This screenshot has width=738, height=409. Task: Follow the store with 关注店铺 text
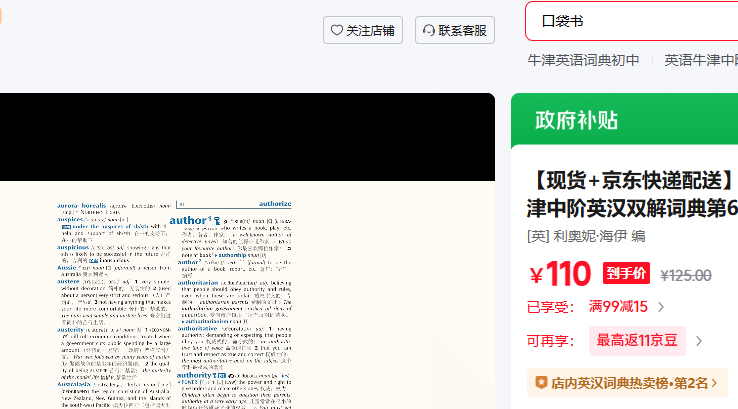click(x=370, y=31)
